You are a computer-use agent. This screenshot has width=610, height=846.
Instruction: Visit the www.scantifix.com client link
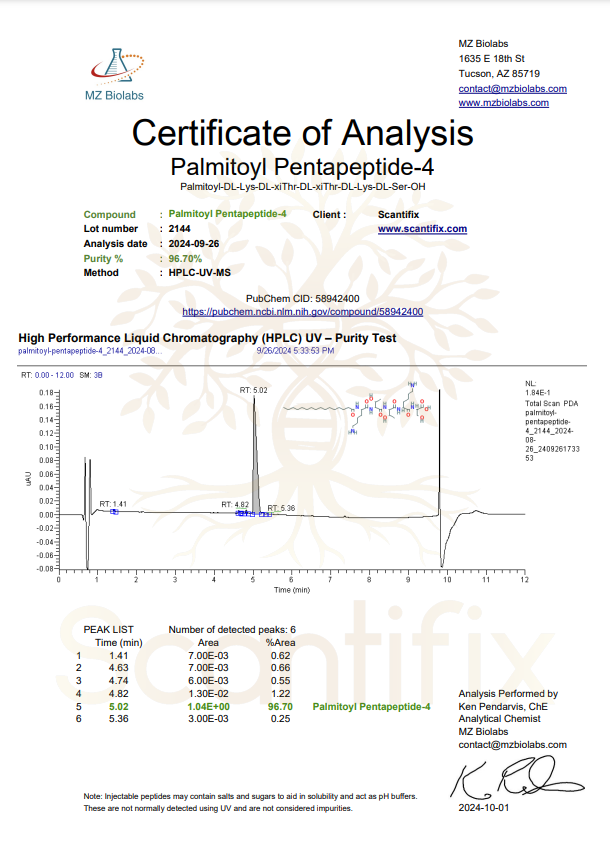422,229
